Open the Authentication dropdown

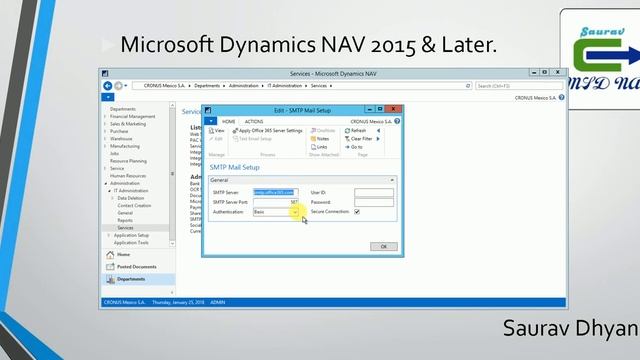(295, 212)
